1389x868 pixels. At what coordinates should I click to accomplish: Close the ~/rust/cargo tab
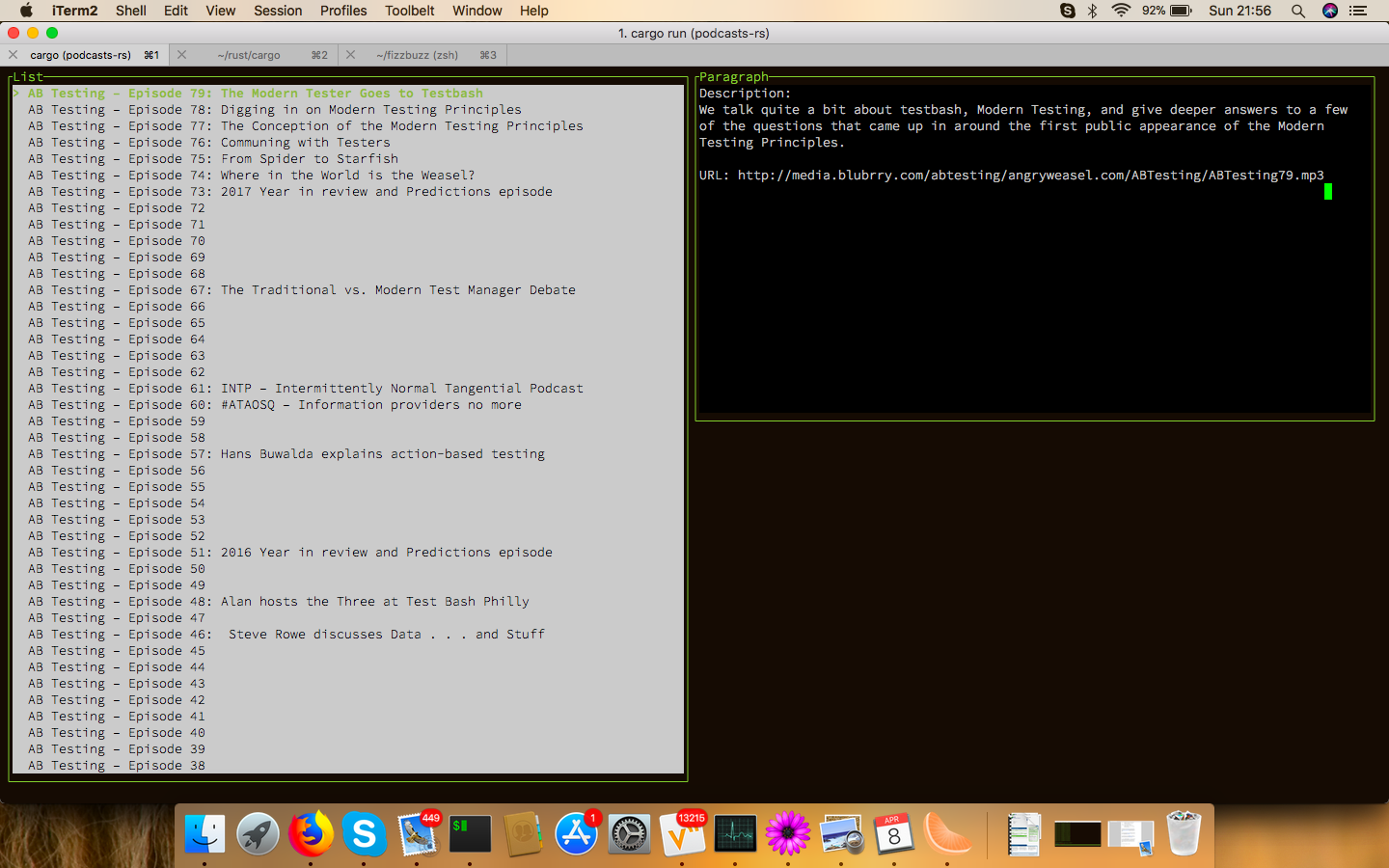181,55
